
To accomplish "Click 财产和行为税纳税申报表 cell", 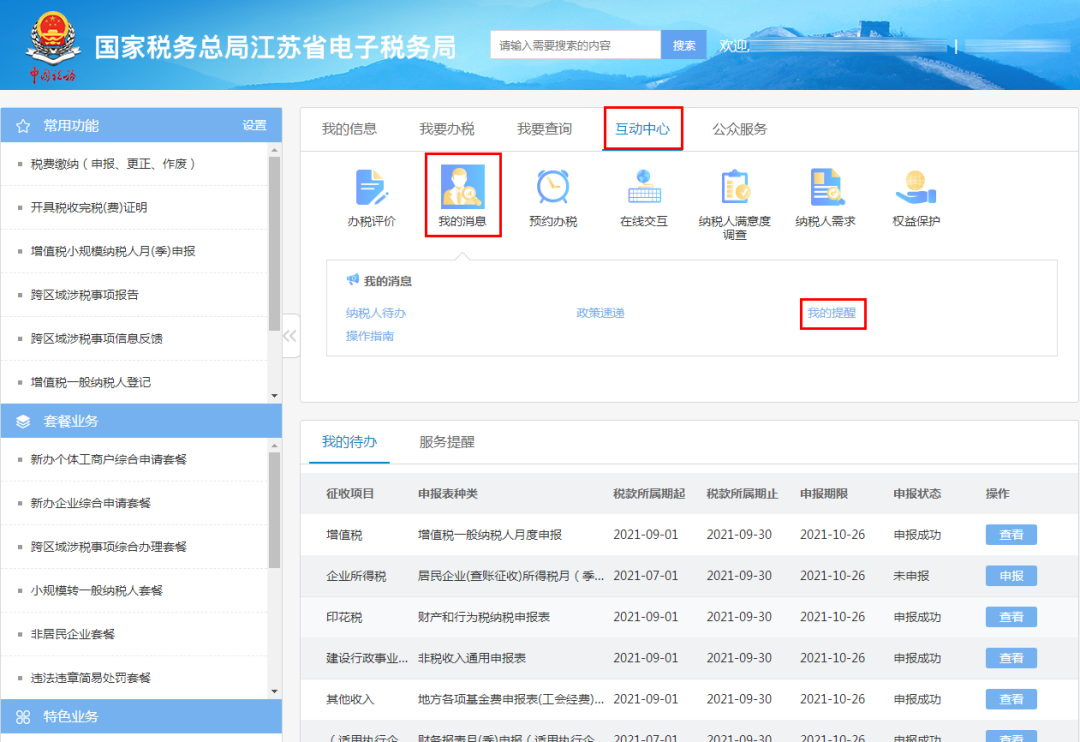I will [484, 617].
